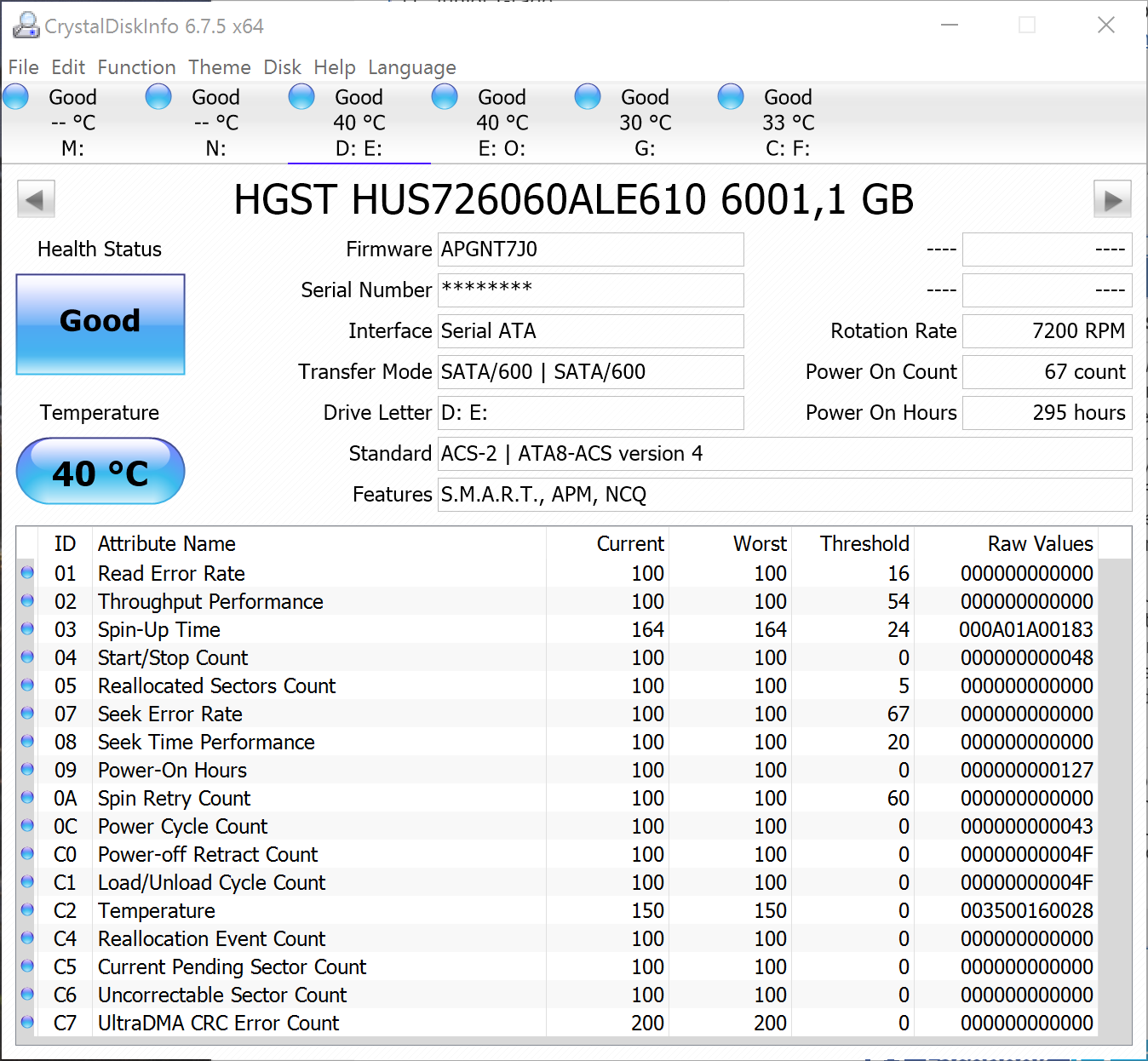The height and width of the screenshot is (1061, 1148).
Task: Click the Rotation Rate 7200 RPM value
Action: 1048,331
